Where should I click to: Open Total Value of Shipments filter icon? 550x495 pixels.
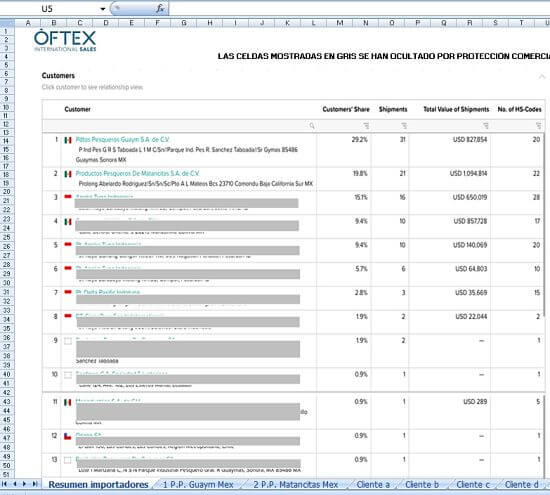(x=485, y=126)
